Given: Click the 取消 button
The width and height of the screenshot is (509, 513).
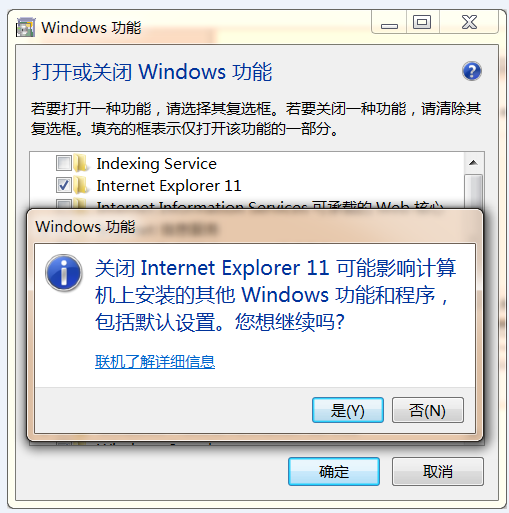Looking at the screenshot, I should [x=438, y=471].
